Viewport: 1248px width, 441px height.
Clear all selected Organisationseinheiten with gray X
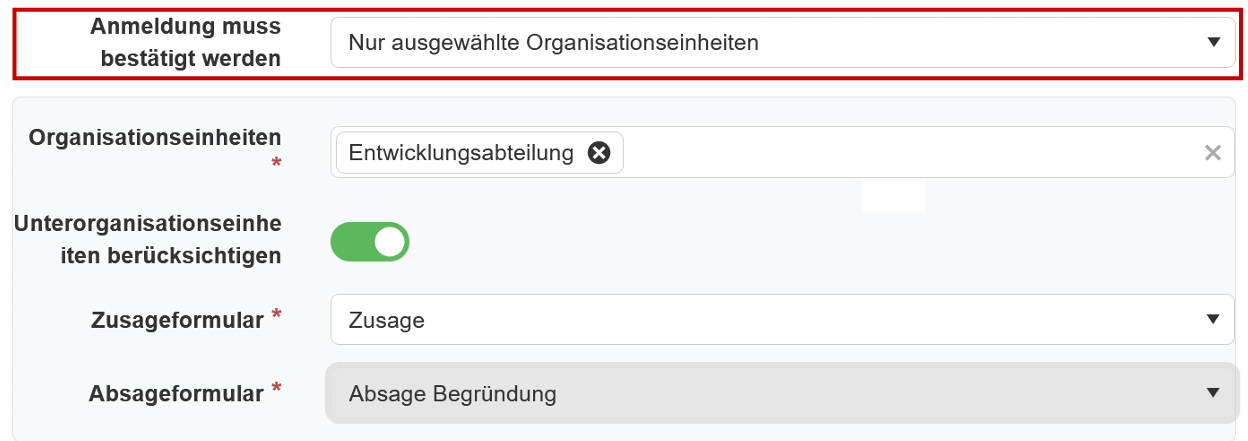click(1212, 153)
